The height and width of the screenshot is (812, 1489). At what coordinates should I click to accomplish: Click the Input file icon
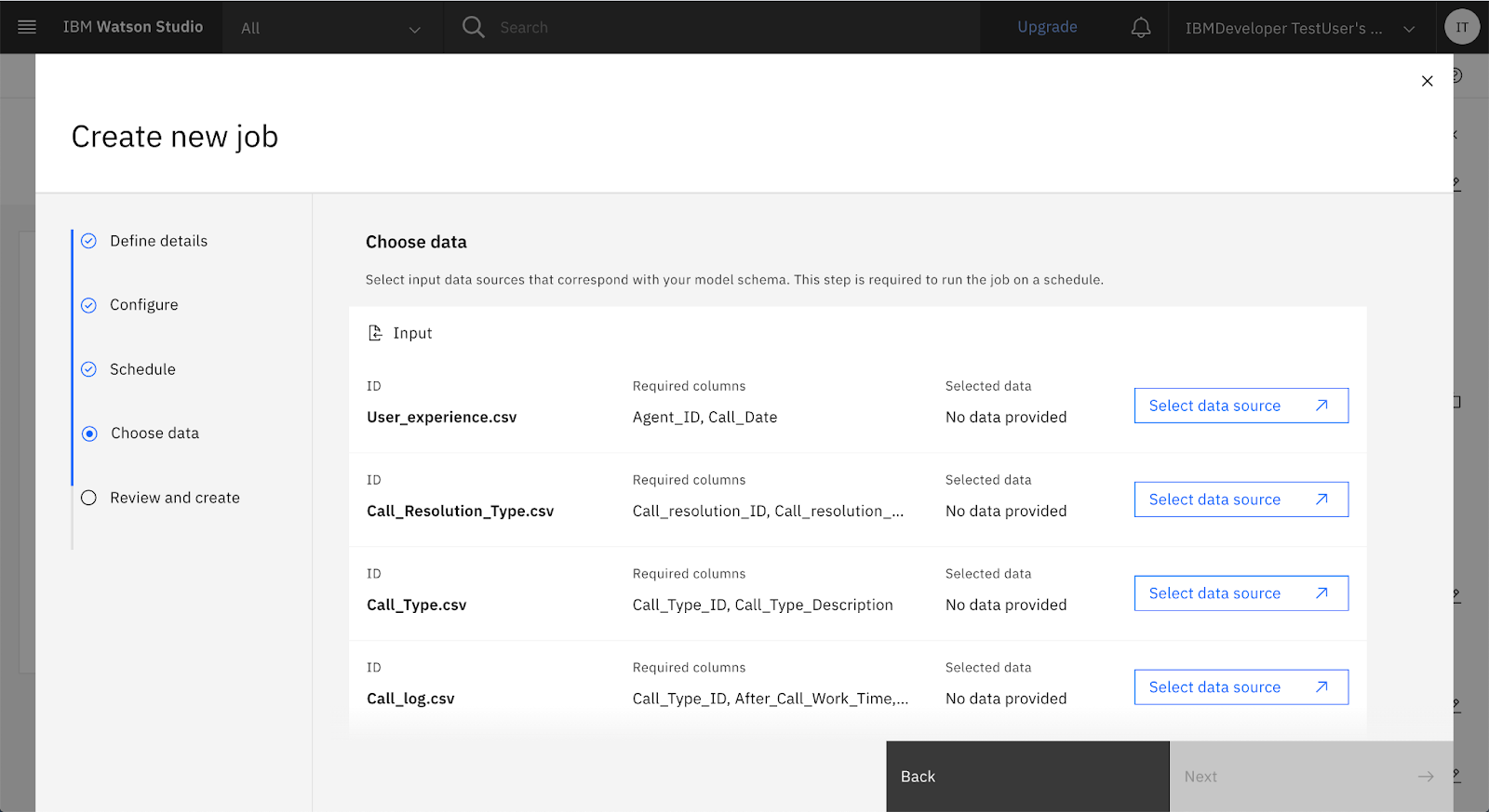pos(375,333)
